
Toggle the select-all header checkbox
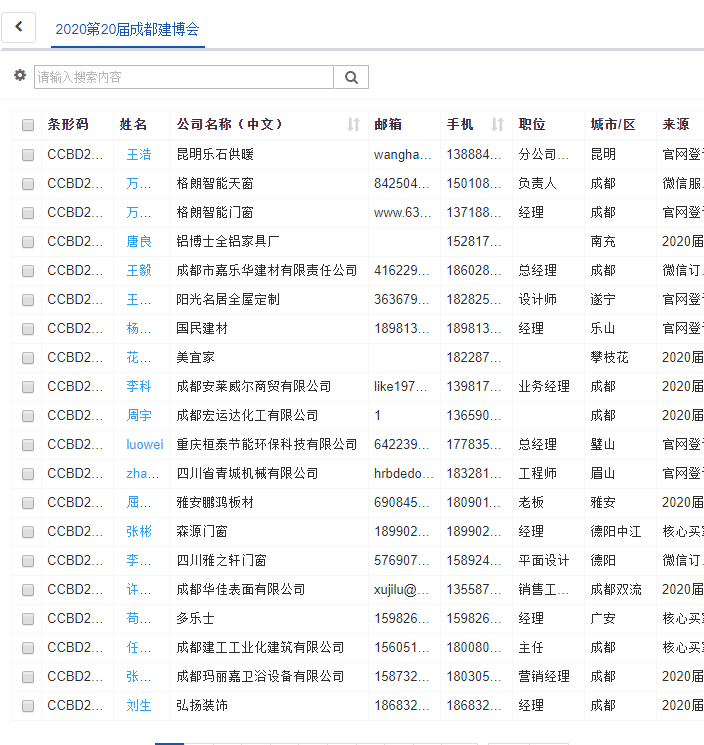tap(28, 126)
